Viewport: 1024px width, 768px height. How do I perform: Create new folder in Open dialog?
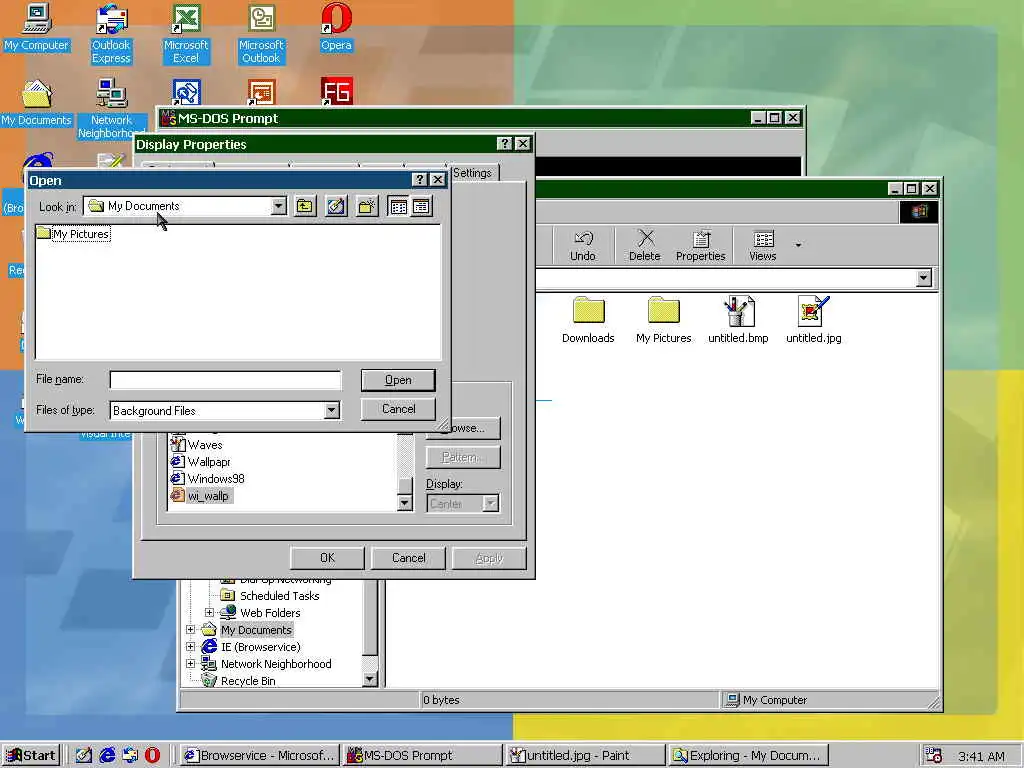(x=367, y=207)
